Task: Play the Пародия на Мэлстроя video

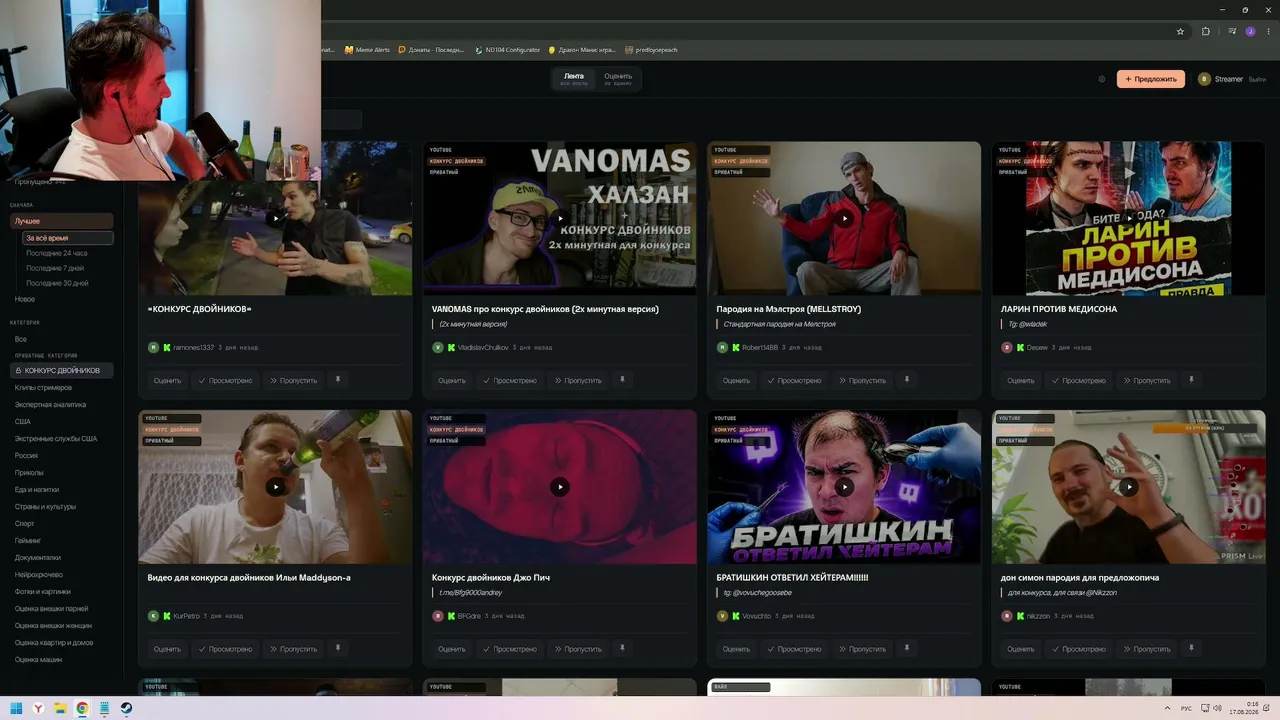Action: (844, 218)
